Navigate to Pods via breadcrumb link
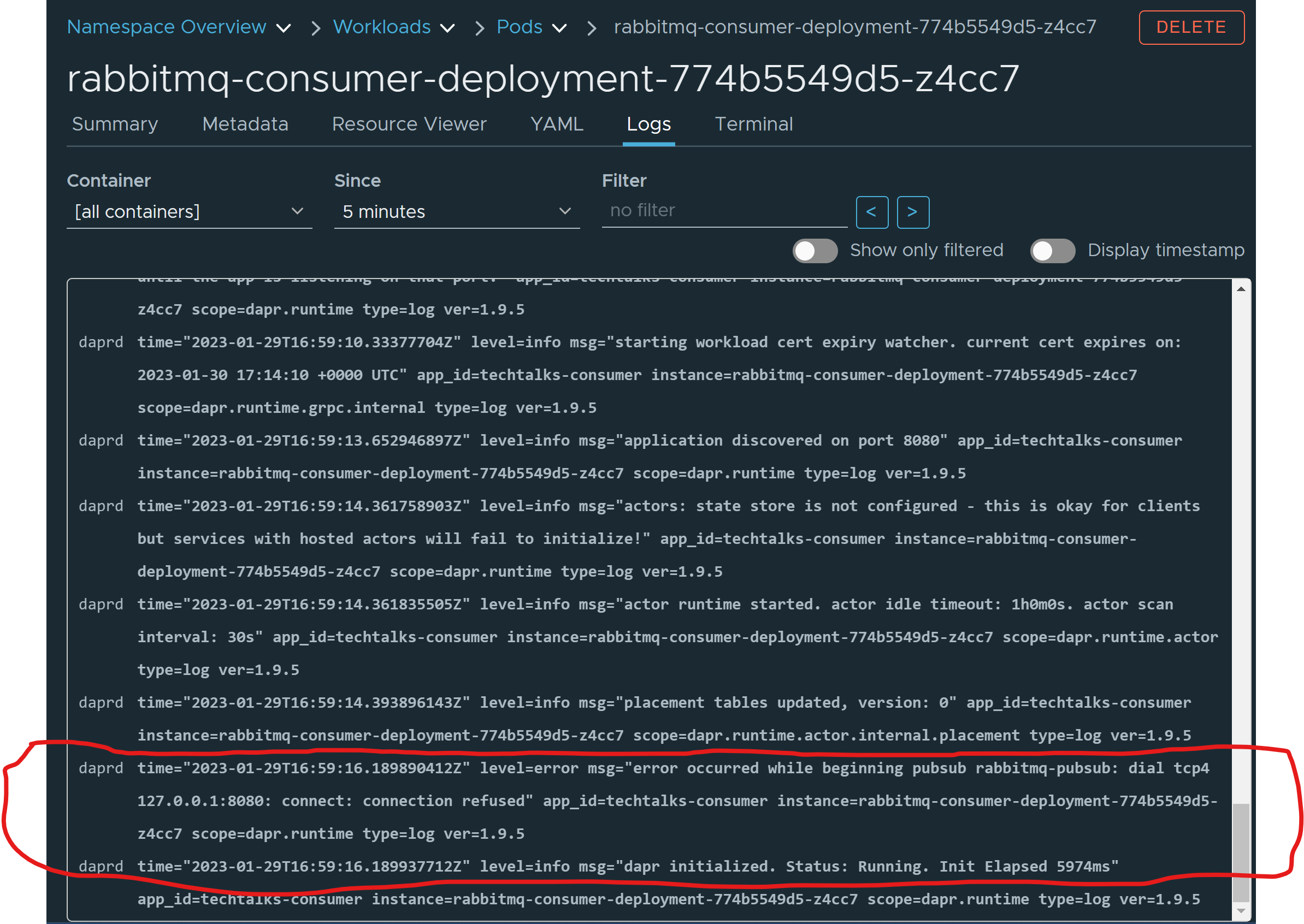1304x924 pixels. (518, 27)
